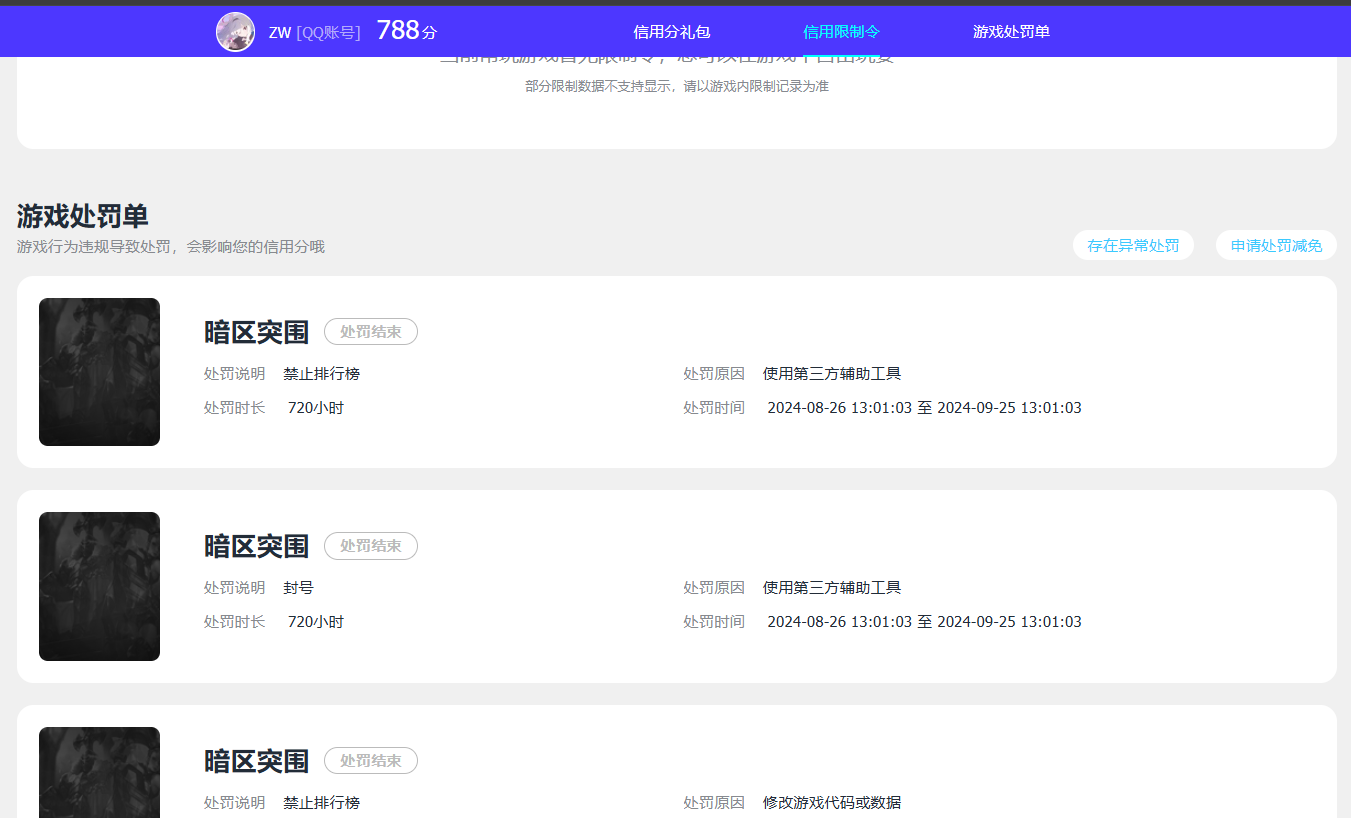
Task: Click the 处罚结束 badge on the second card
Action: point(371,546)
